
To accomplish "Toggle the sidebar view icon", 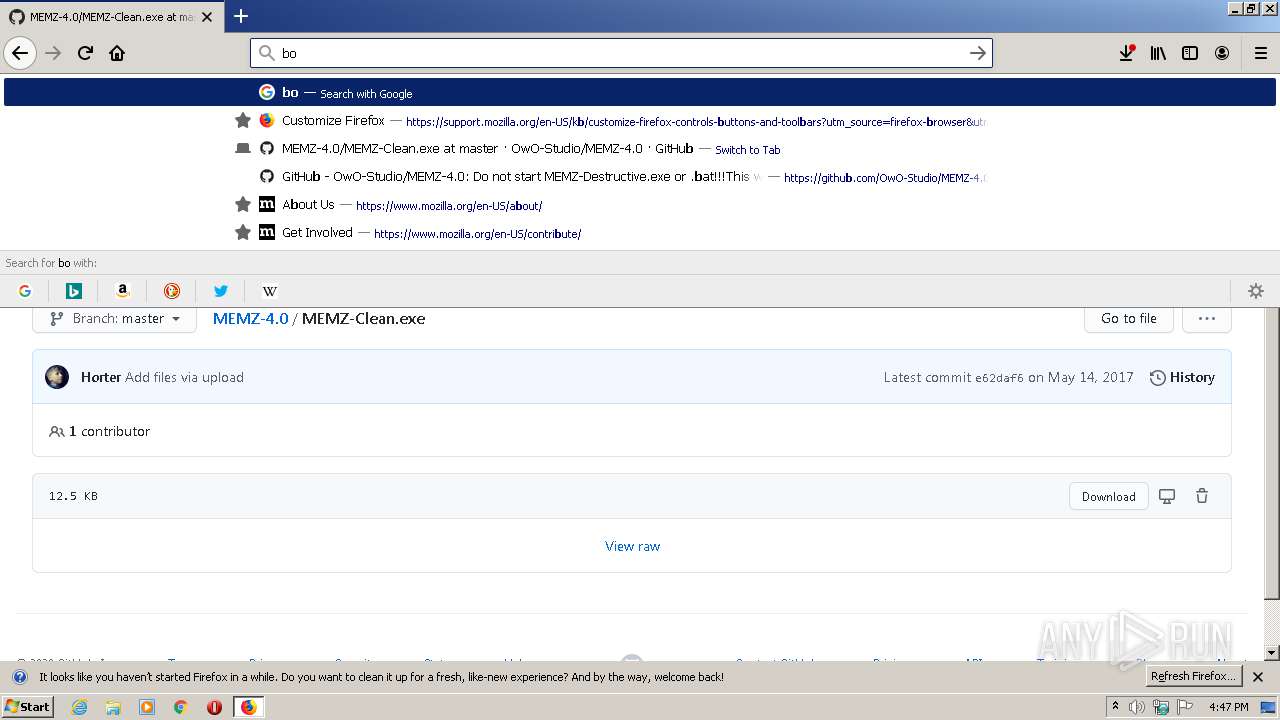I will [1190, 53].
